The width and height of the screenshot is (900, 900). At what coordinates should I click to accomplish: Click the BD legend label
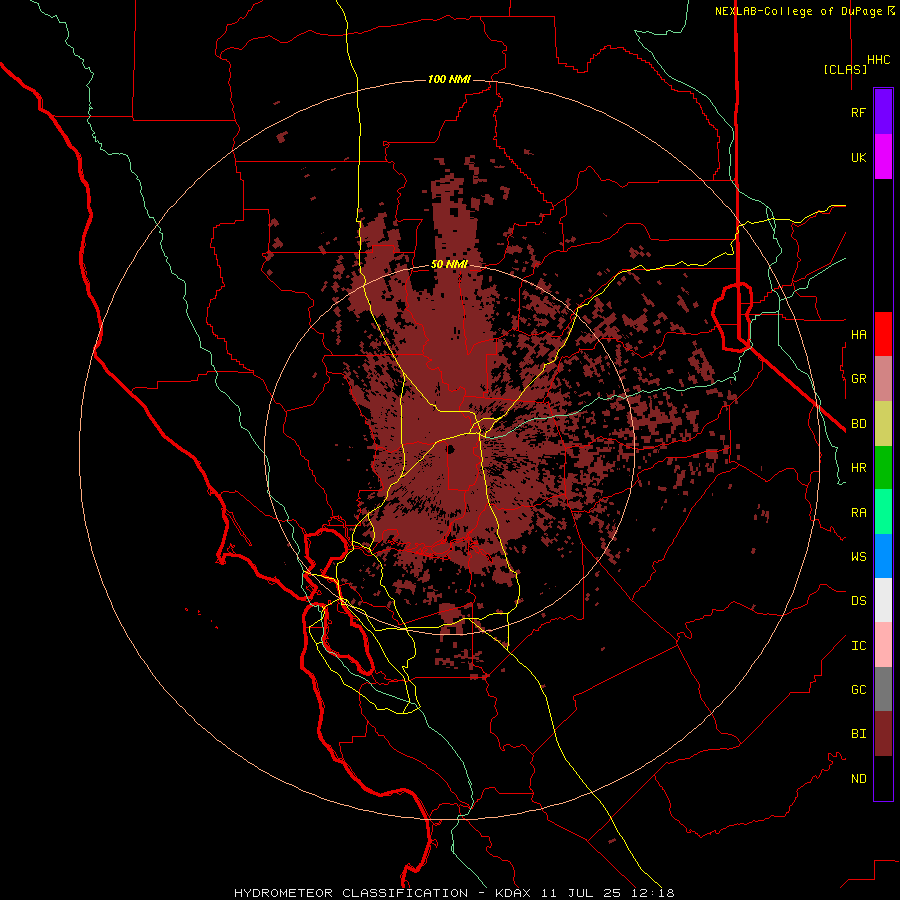click(x=858, y=424)
